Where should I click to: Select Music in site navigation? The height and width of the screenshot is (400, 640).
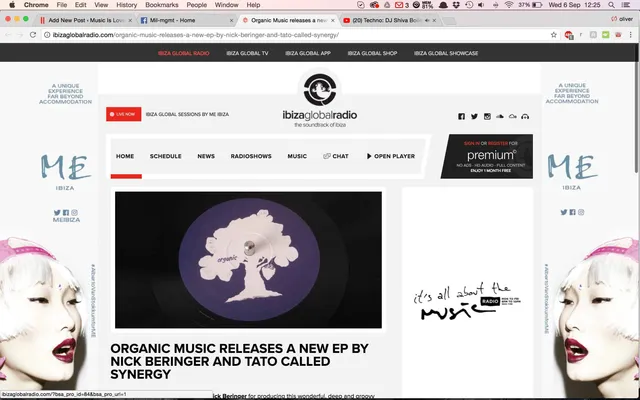297,156
